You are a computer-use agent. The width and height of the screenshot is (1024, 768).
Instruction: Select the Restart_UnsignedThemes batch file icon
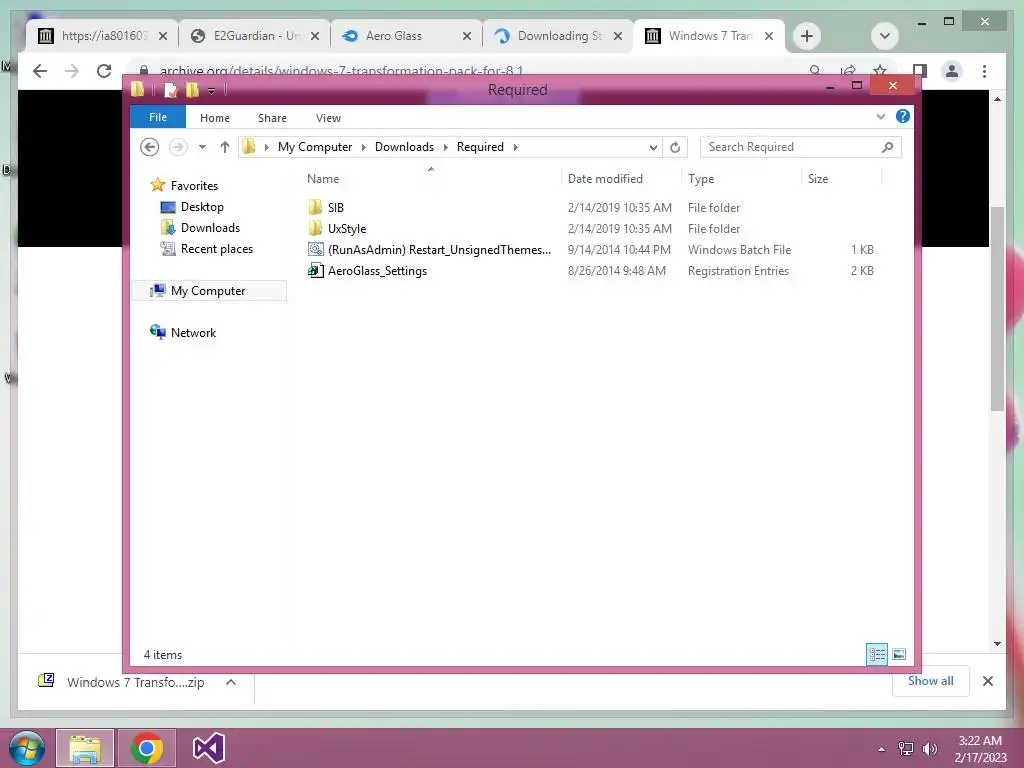(315, 249)
